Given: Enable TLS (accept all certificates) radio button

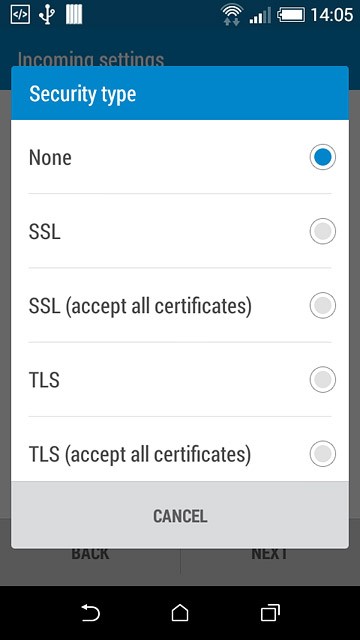Looking at the screenshot, I should coord(322,453).
